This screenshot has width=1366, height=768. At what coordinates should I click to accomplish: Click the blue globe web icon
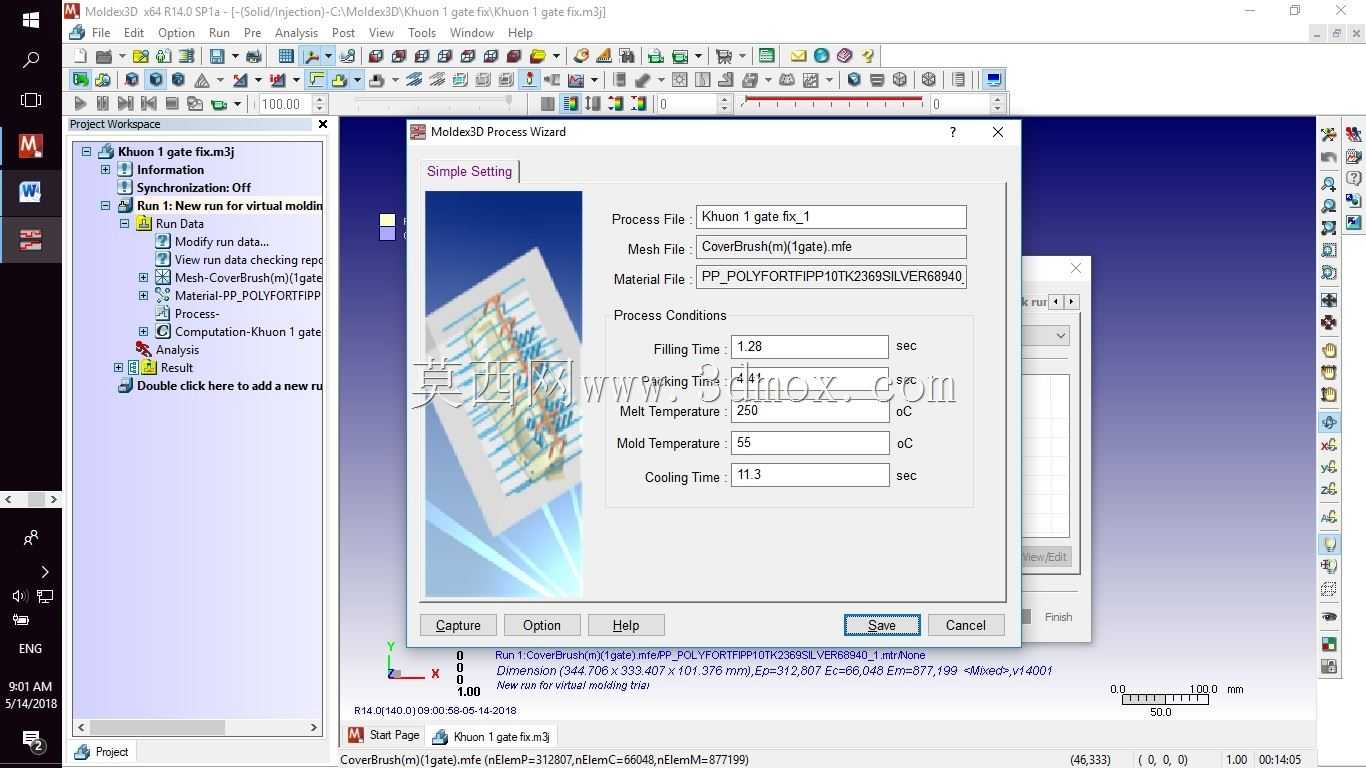(821, 56)
